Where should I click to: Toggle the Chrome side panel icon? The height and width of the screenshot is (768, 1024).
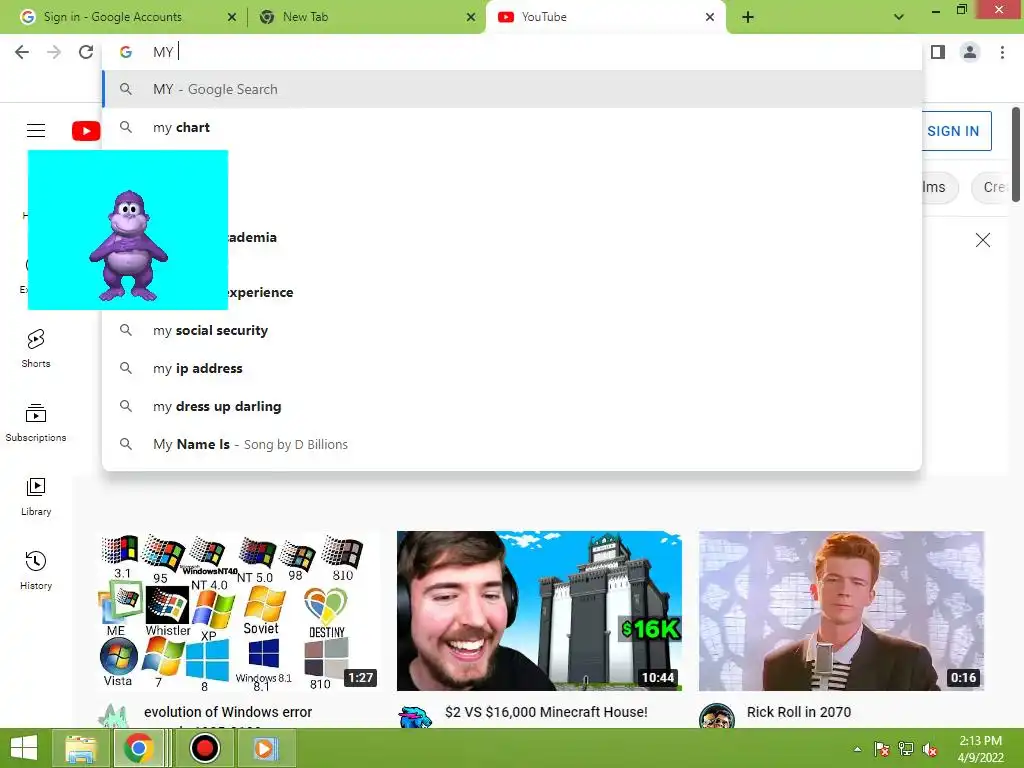(938, 52)
